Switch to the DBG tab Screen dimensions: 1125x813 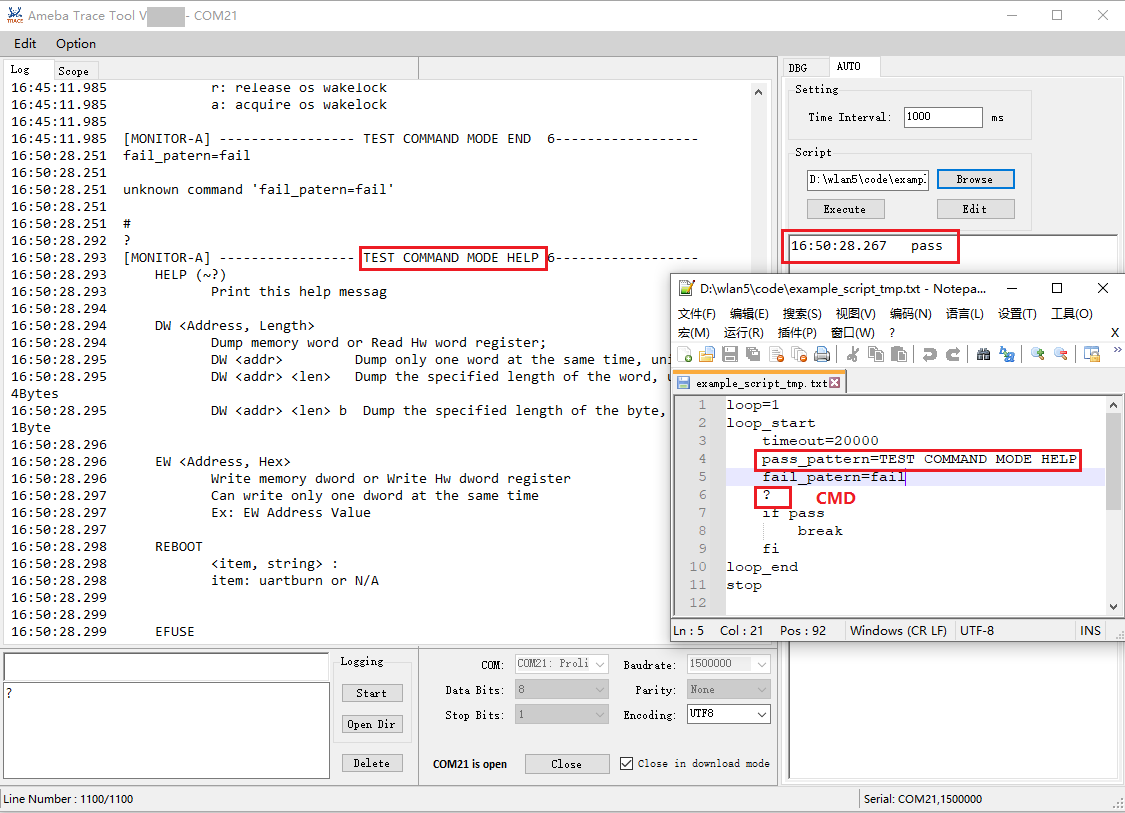[x=798, y=68]
